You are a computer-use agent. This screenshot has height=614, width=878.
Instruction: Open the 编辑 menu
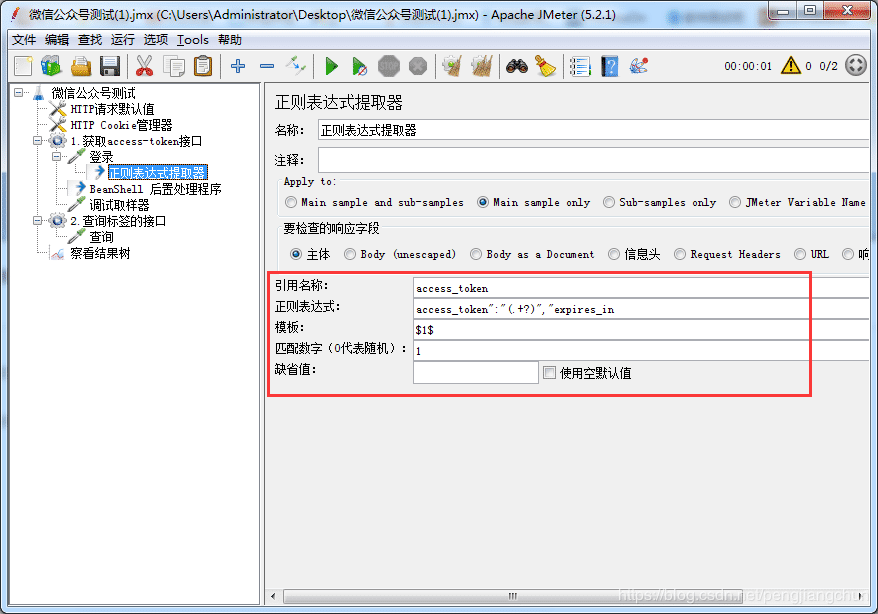tap(57, 40)
